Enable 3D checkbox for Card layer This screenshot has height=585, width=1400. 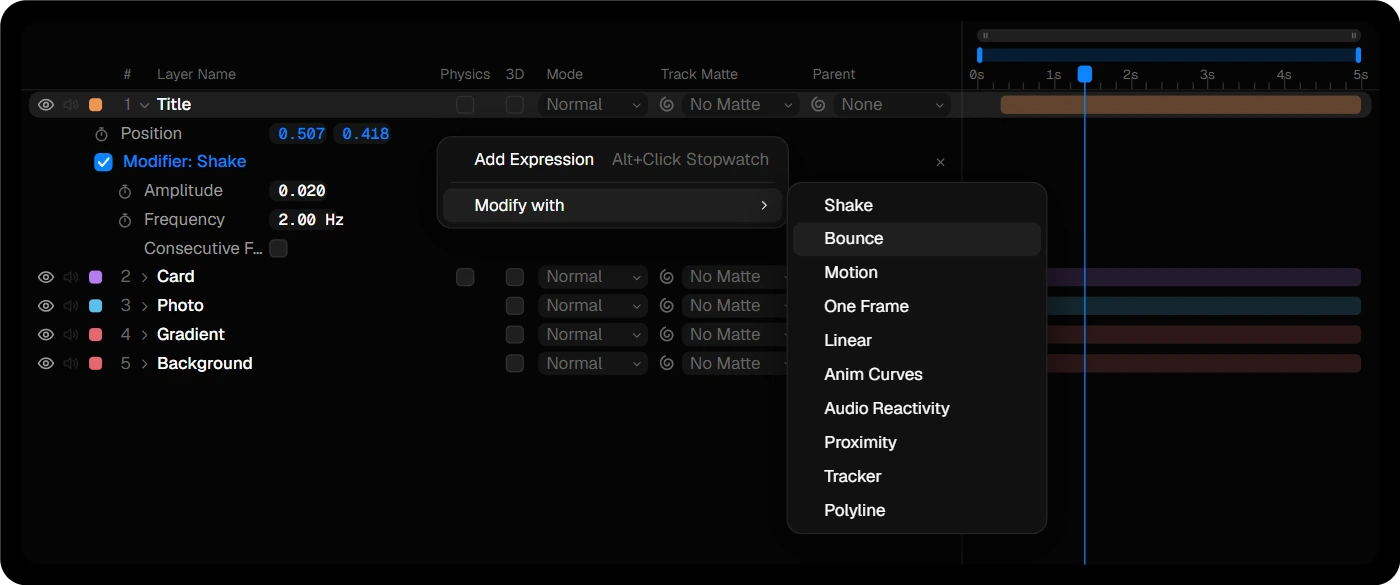tap(514, 277)
